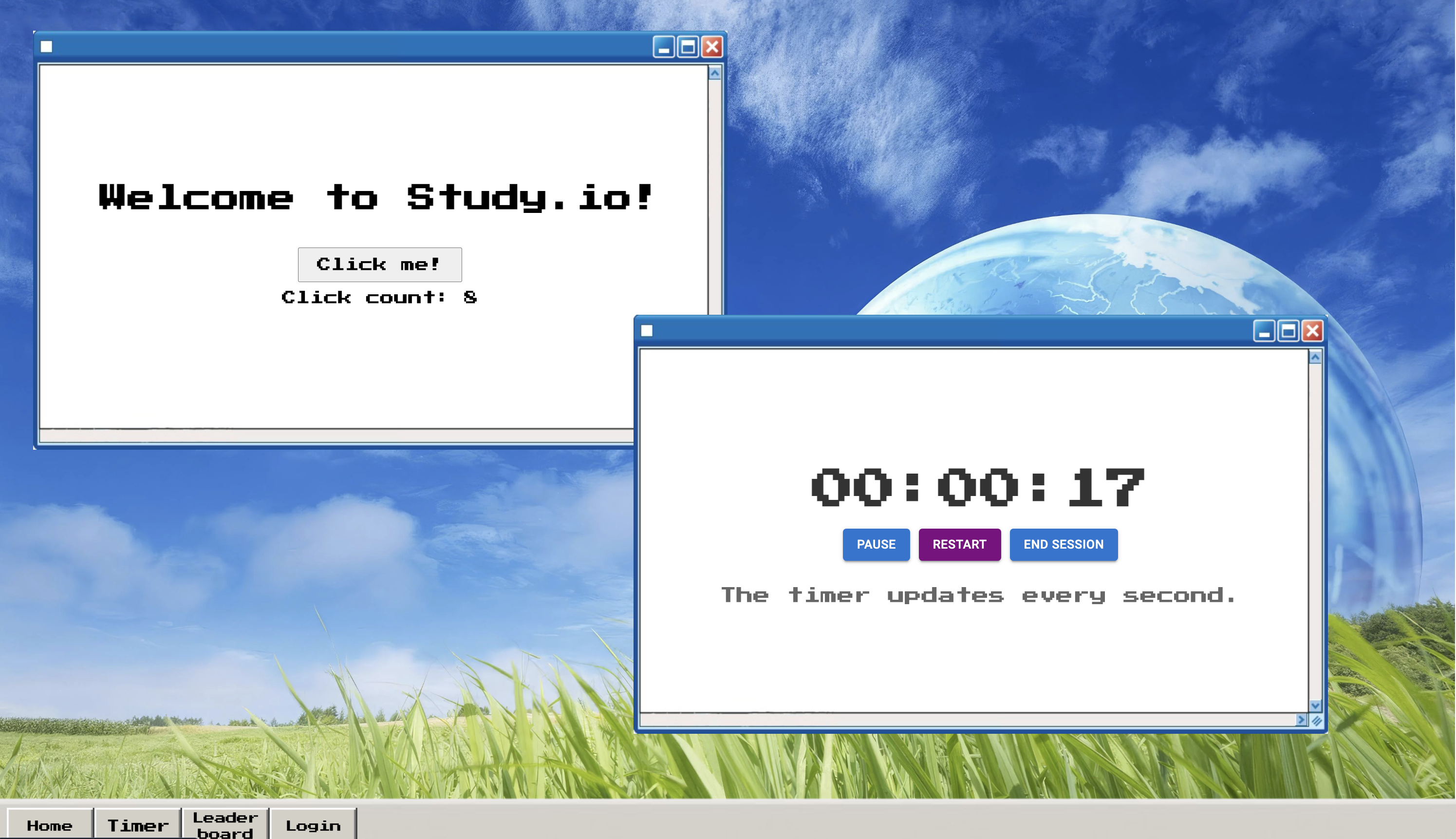Open the Leaderboard taskbar item
Screen dimensions: 1456x839
point(225,825)
